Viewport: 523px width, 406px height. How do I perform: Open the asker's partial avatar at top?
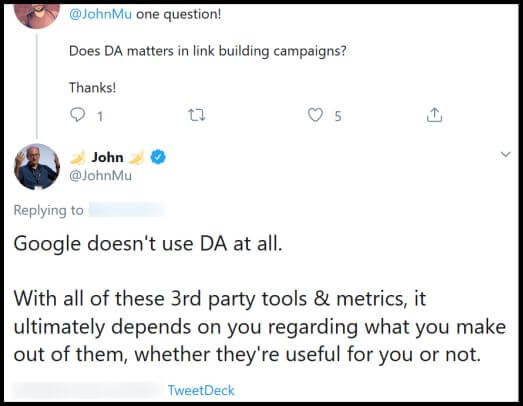[37, 16]
